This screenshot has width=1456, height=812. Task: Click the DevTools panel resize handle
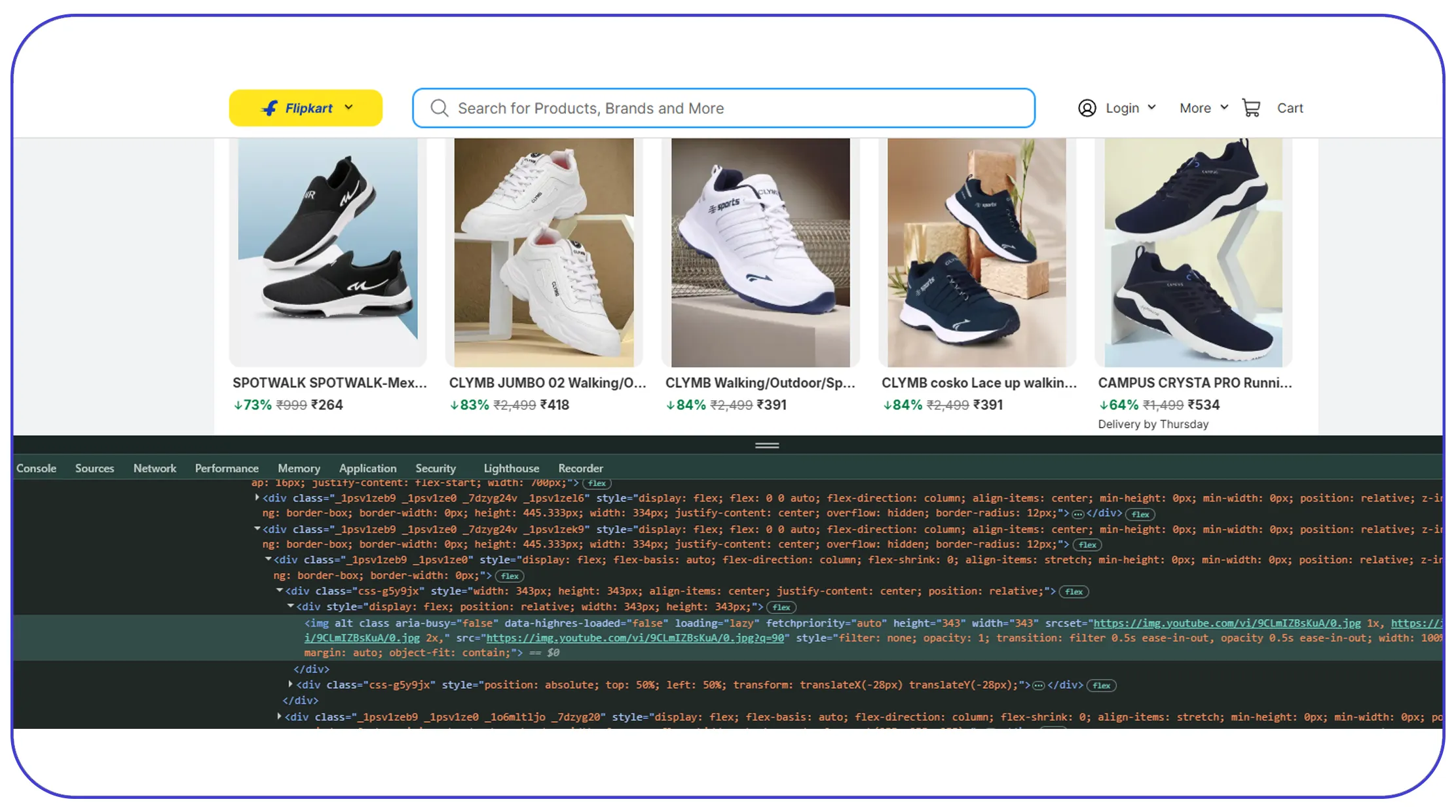coord(766,445)
